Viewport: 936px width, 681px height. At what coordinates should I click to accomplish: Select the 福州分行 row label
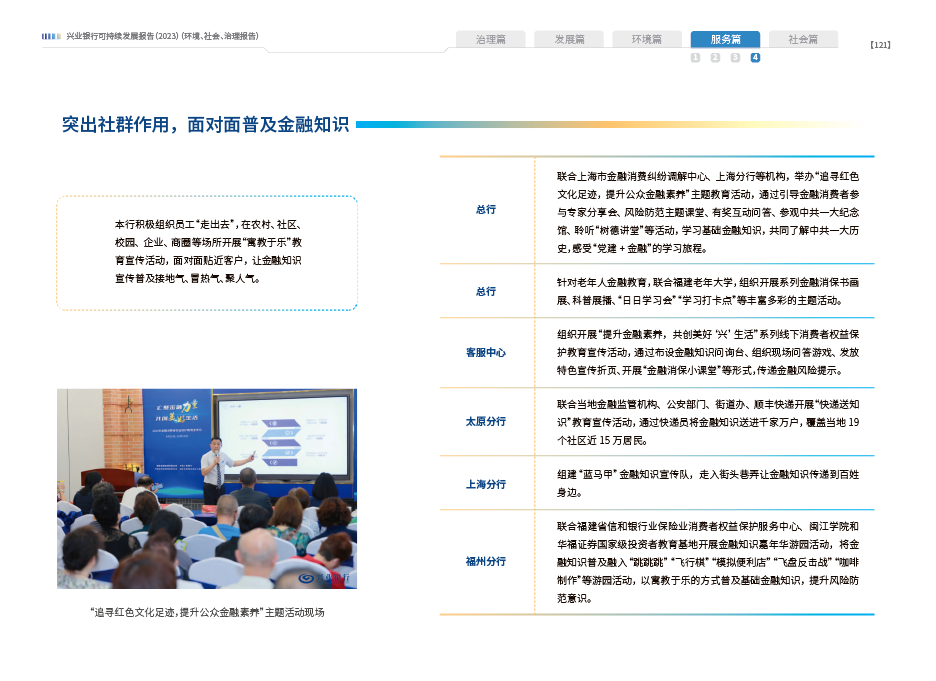click(x=486, y=561)
